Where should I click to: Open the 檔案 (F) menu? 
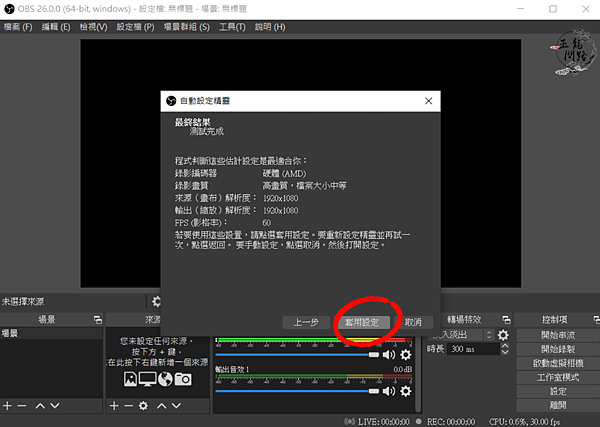point(18,27)
